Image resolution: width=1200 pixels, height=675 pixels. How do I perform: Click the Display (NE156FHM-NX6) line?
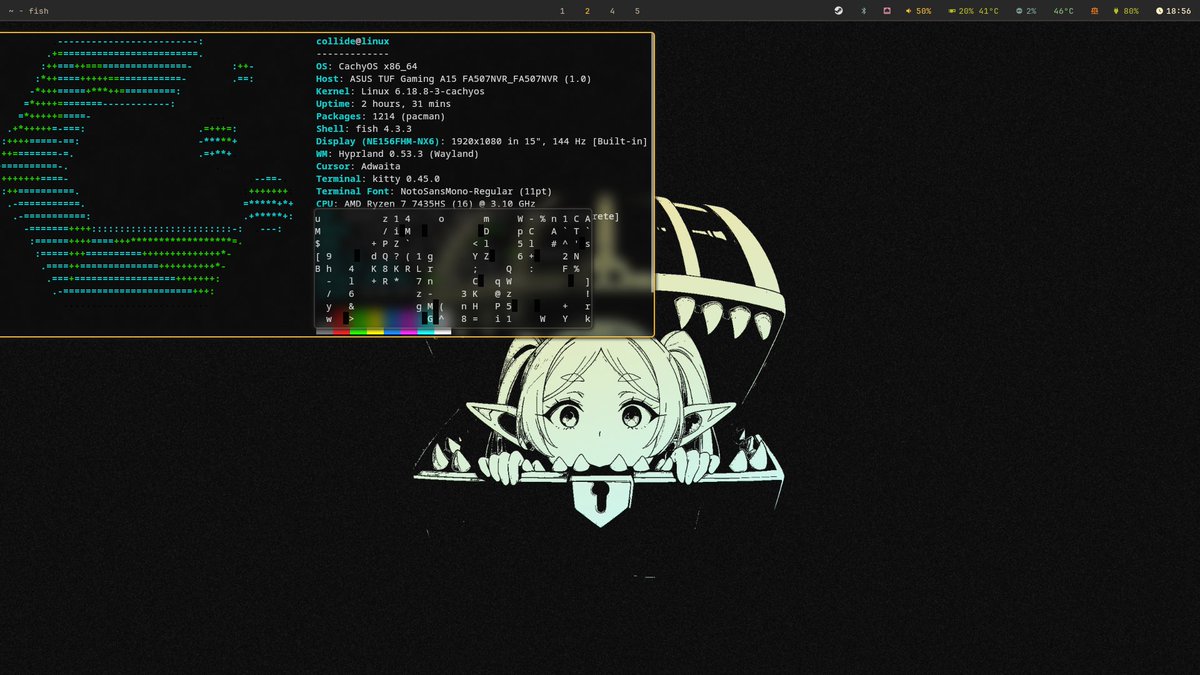point(482,141)
